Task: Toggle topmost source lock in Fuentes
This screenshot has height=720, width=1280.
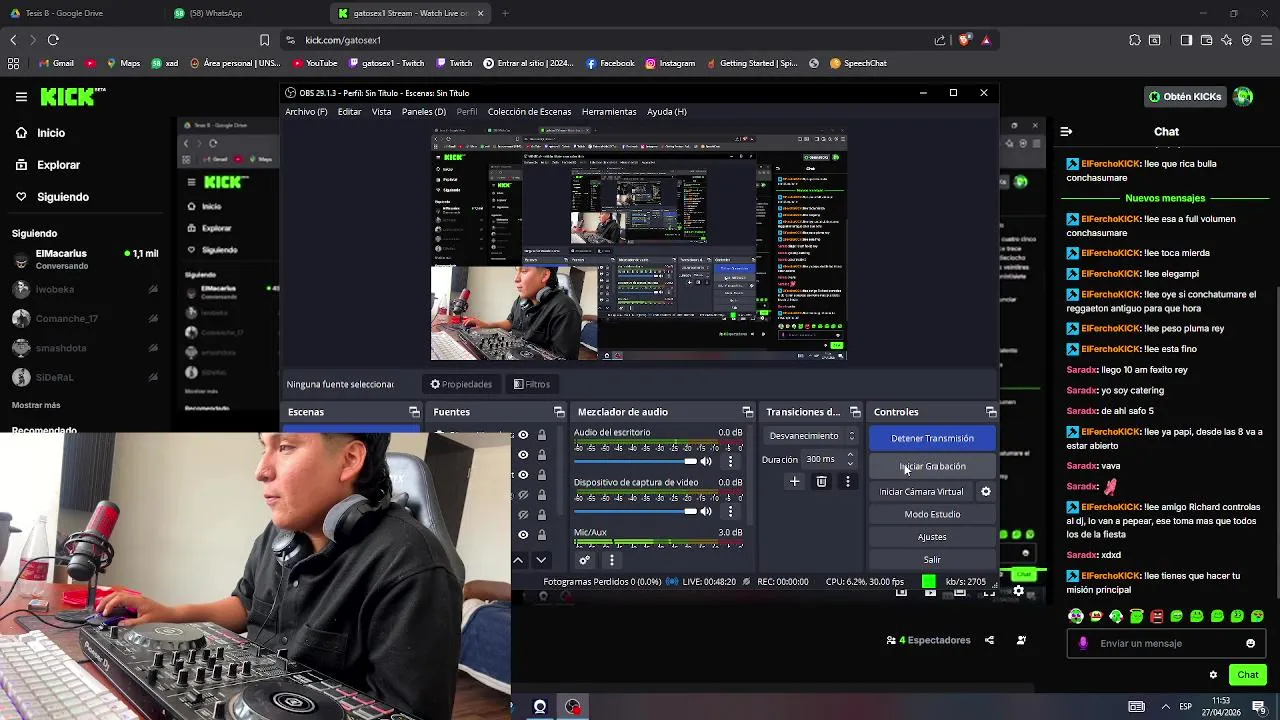Action: coord(542,435)
